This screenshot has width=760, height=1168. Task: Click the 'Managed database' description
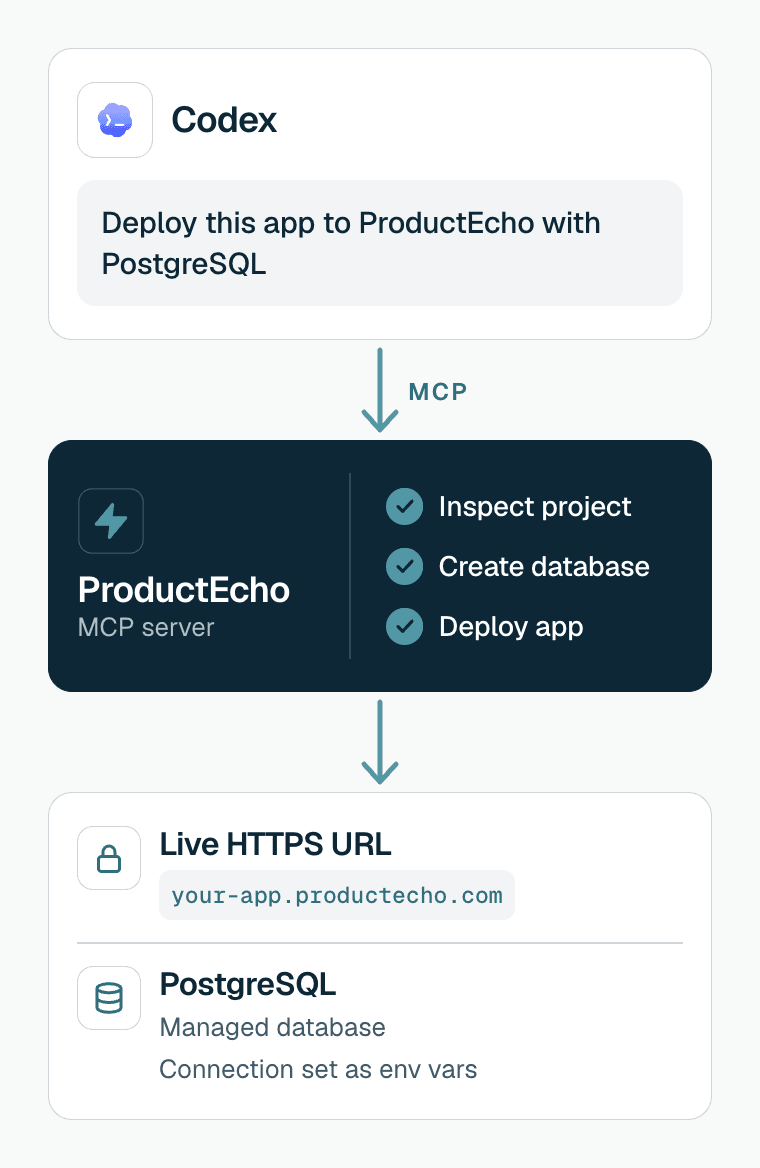coord(273,1027)
